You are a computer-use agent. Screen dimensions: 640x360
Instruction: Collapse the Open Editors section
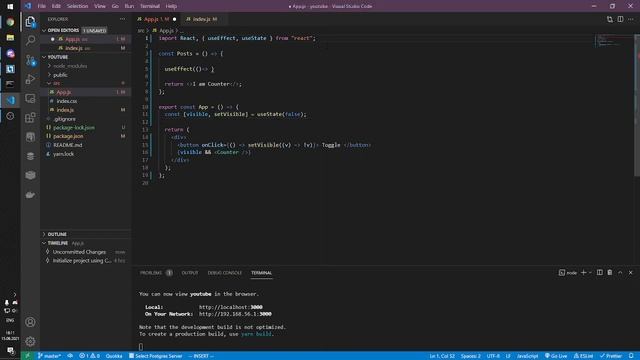click(44, 31)
